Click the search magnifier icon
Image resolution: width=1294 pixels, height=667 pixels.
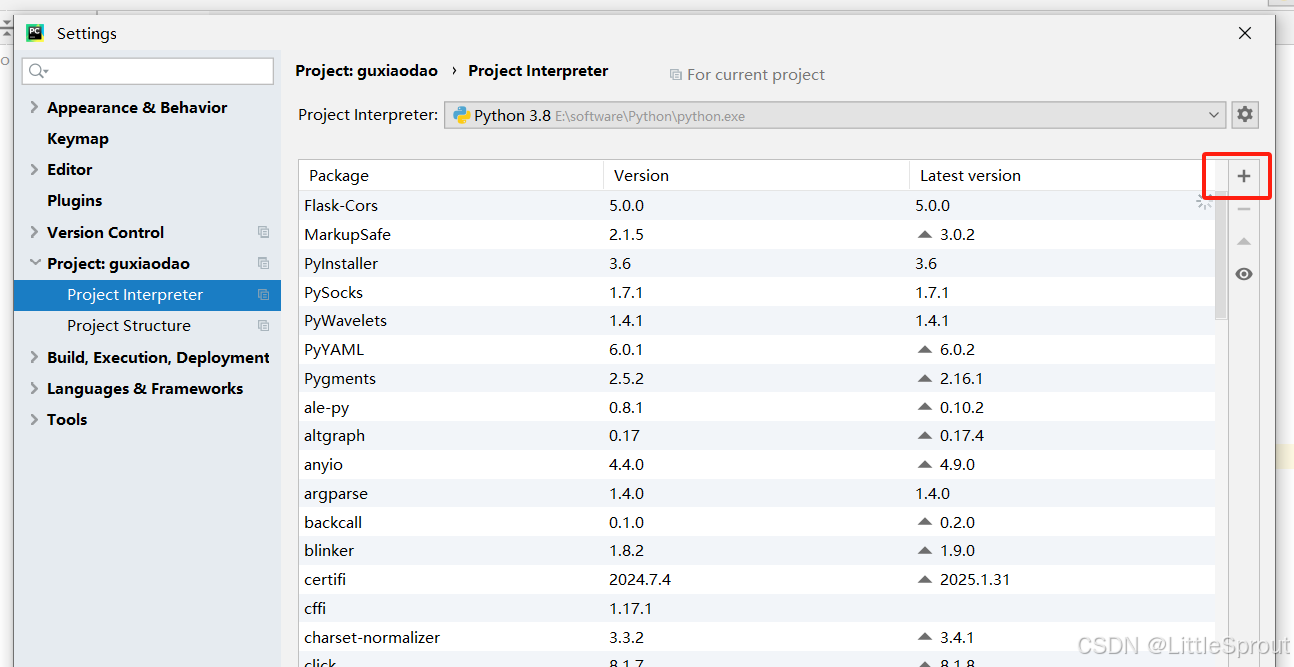[x=38, y=71]
